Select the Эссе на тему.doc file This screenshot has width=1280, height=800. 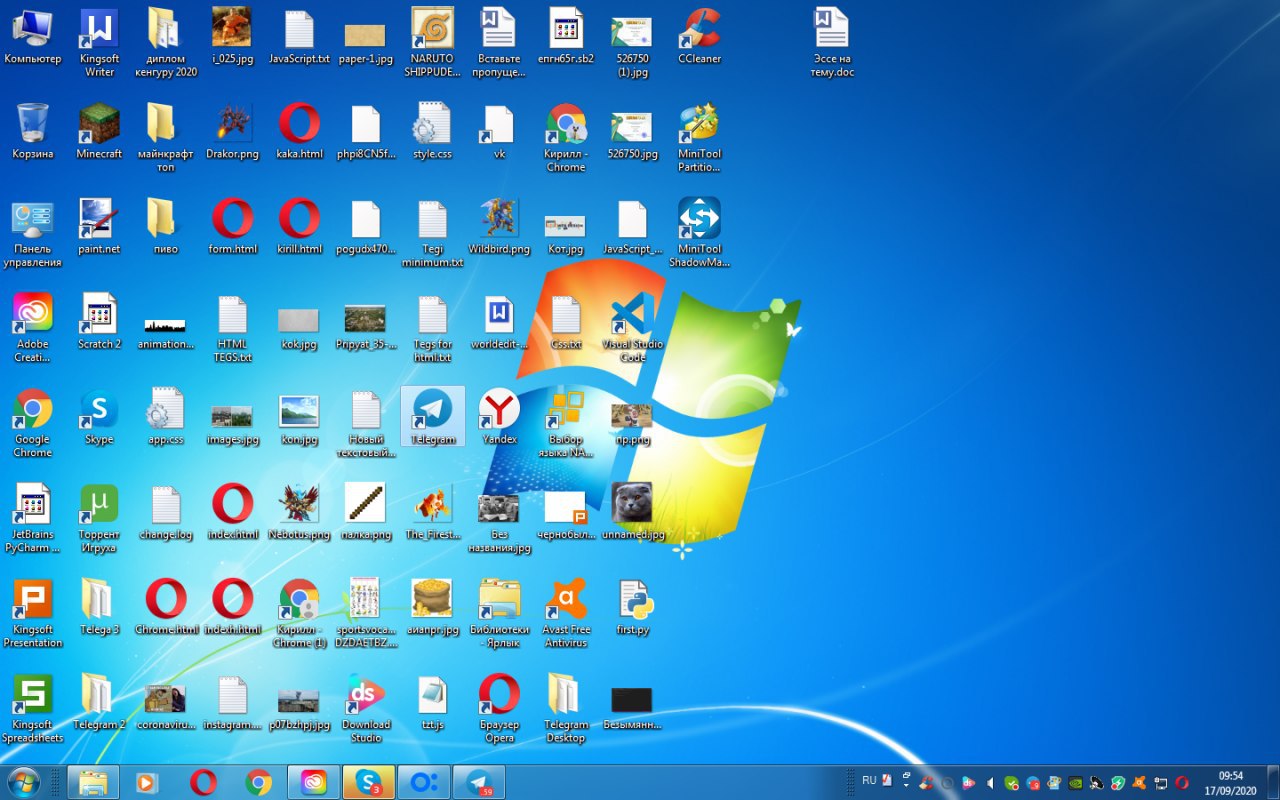coord(832,43)
